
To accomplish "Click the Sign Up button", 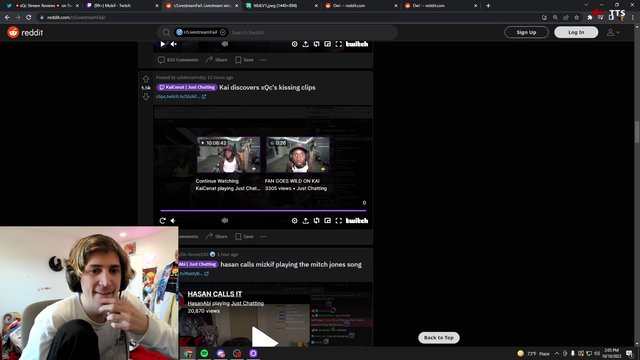I will (x=527, y=32).
